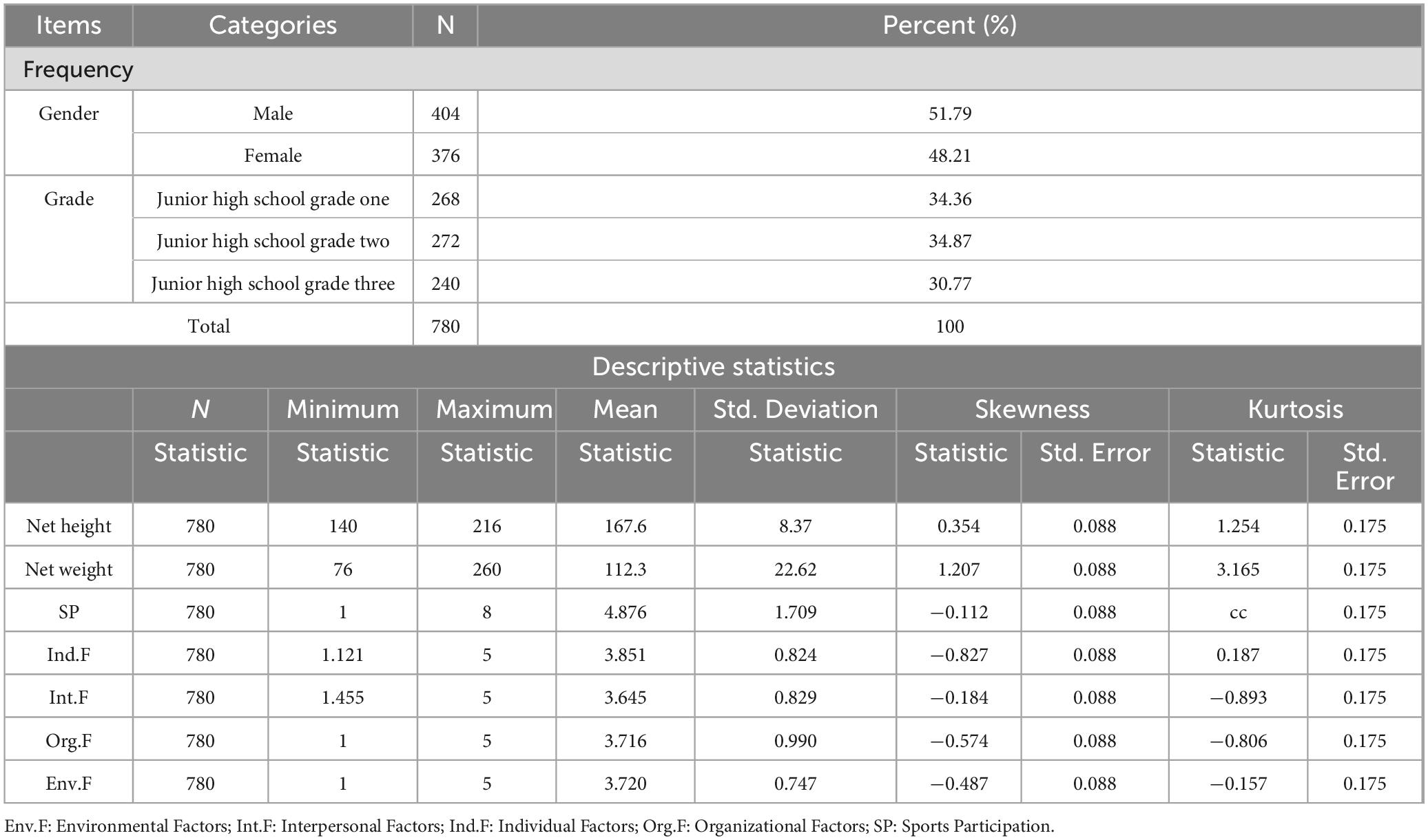Select the "Org.F" row label
This screenshot has width=1428, height=840.
68,741
